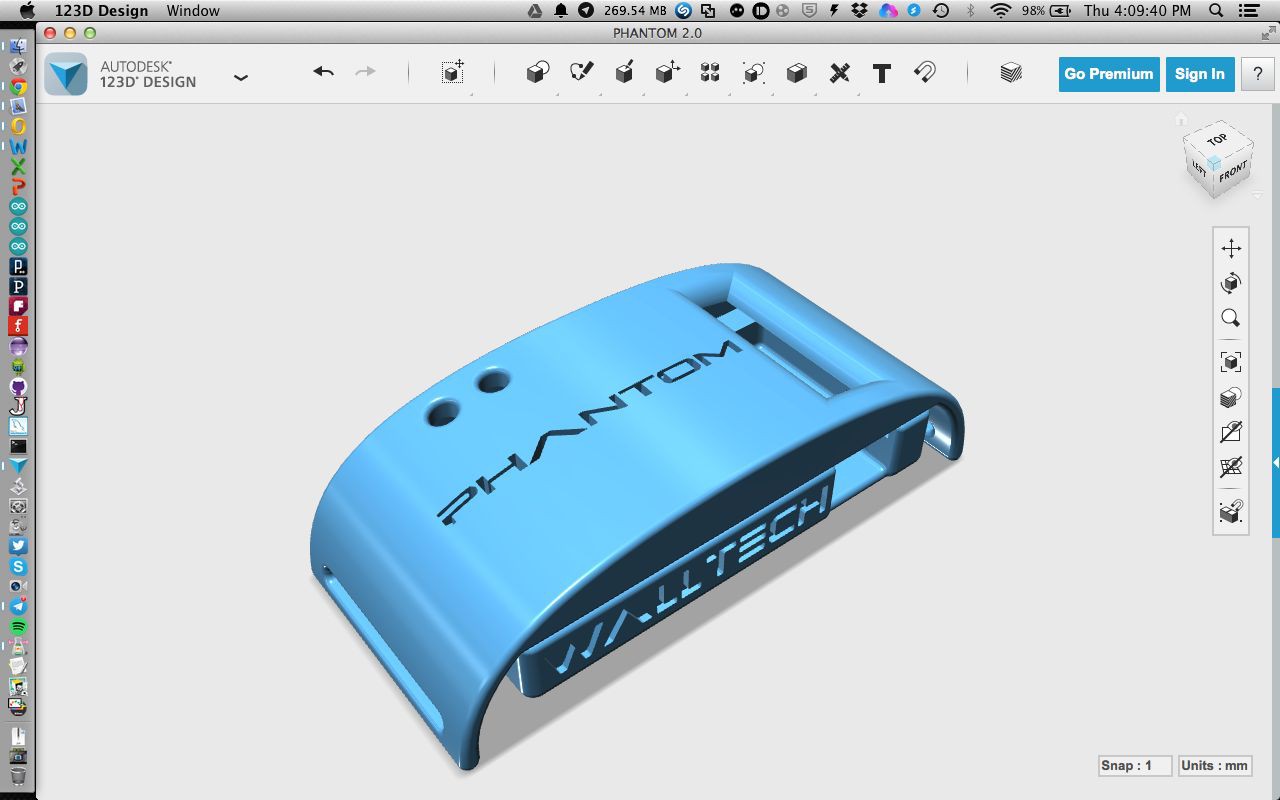Select the Snap magnet tool
The height and width of the screenshot is (800, 1280).
[x=925, y=73]
